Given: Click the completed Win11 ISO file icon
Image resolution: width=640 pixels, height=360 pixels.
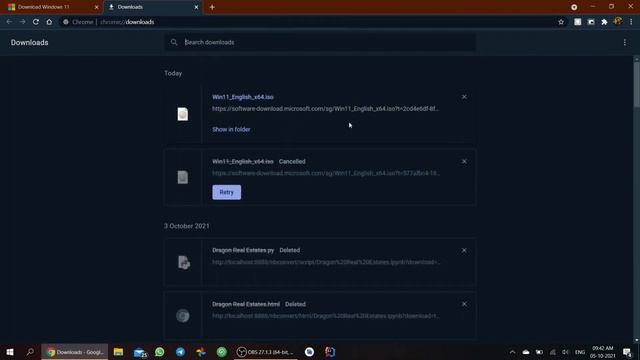Looking at the screenshot, I should [x=183, y=114].
